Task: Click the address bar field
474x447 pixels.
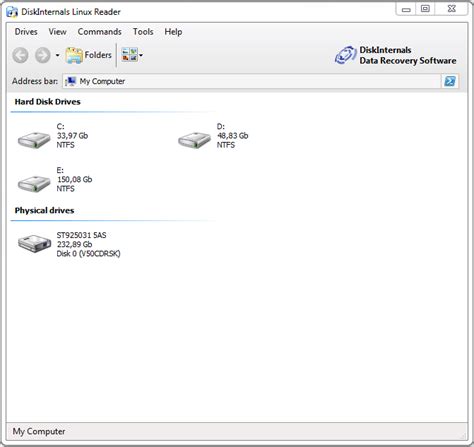Action: (x=252, y=81)
